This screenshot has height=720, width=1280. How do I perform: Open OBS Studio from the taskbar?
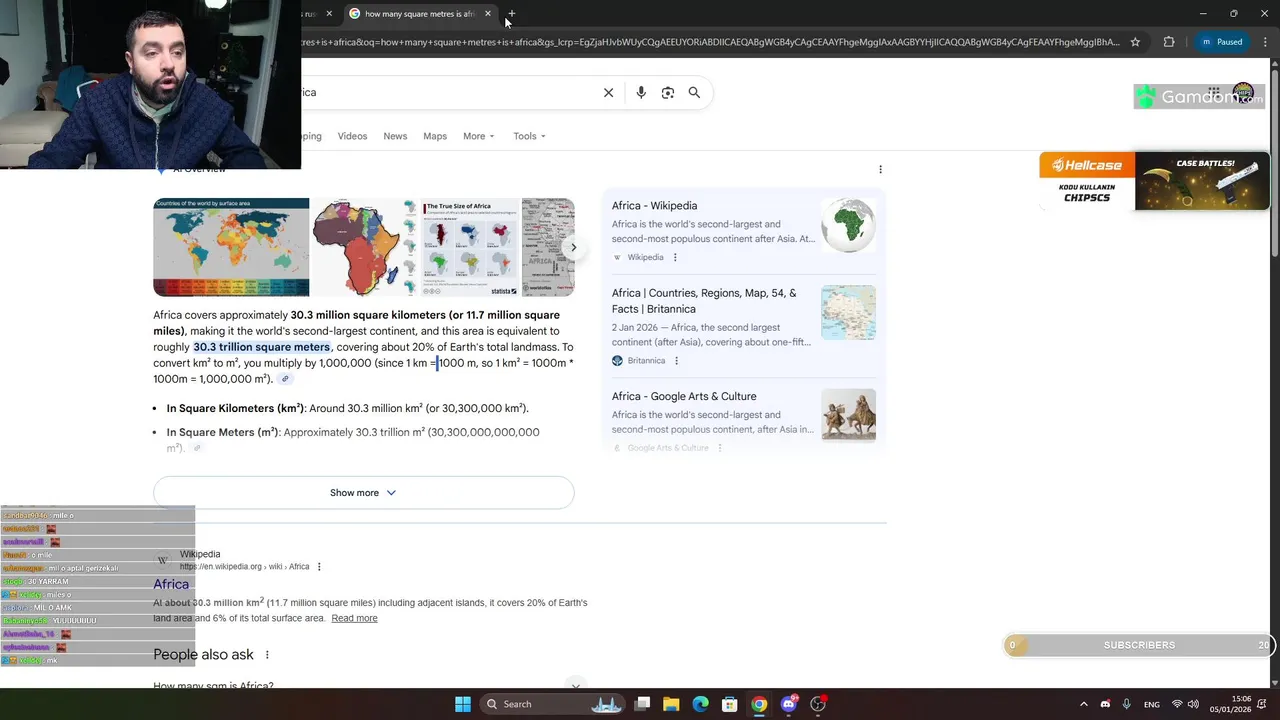818,704
